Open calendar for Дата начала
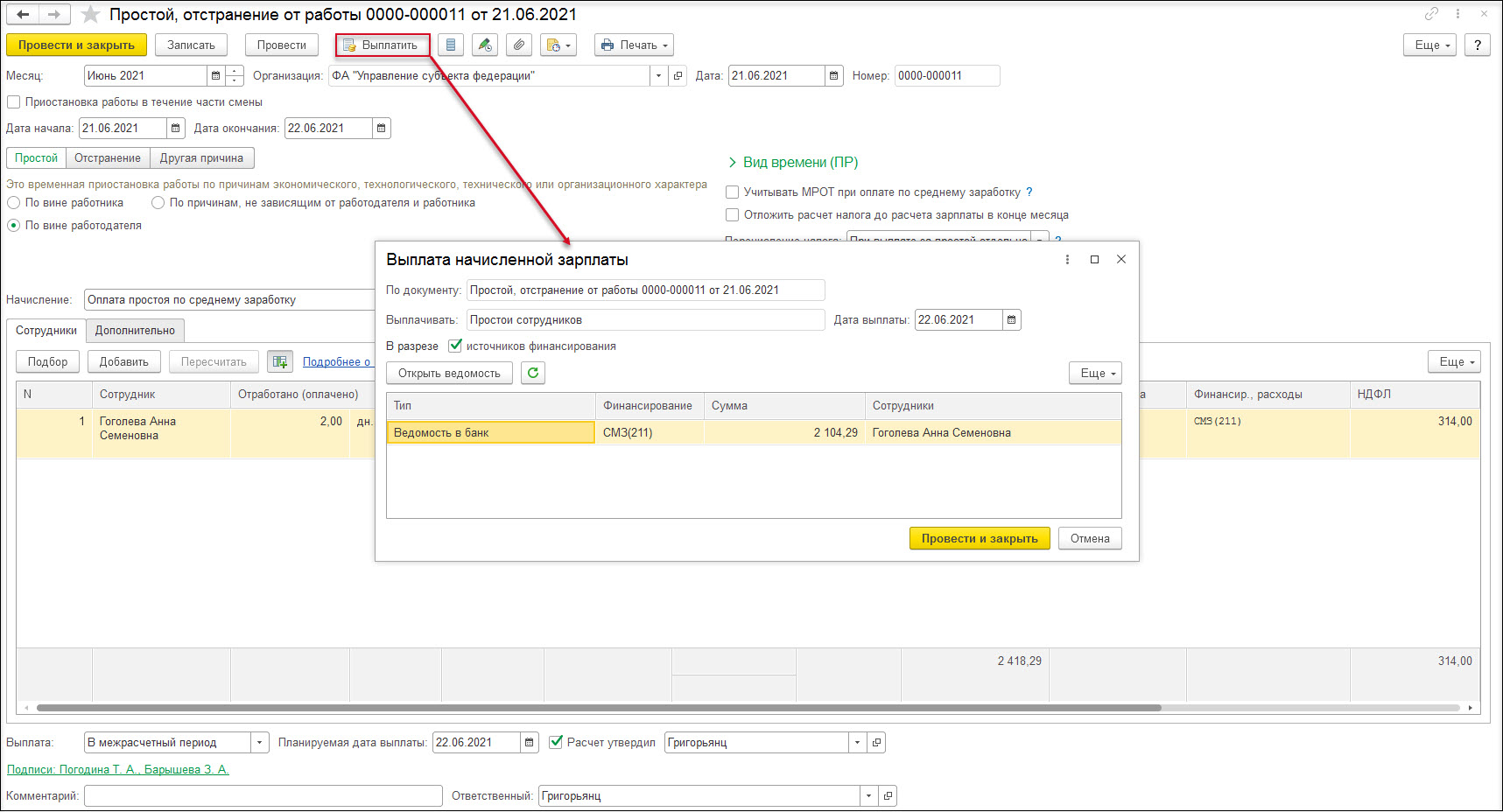The width and height of the screenshot is (1503, 812). pyautogui.click(x=176, y=129)
